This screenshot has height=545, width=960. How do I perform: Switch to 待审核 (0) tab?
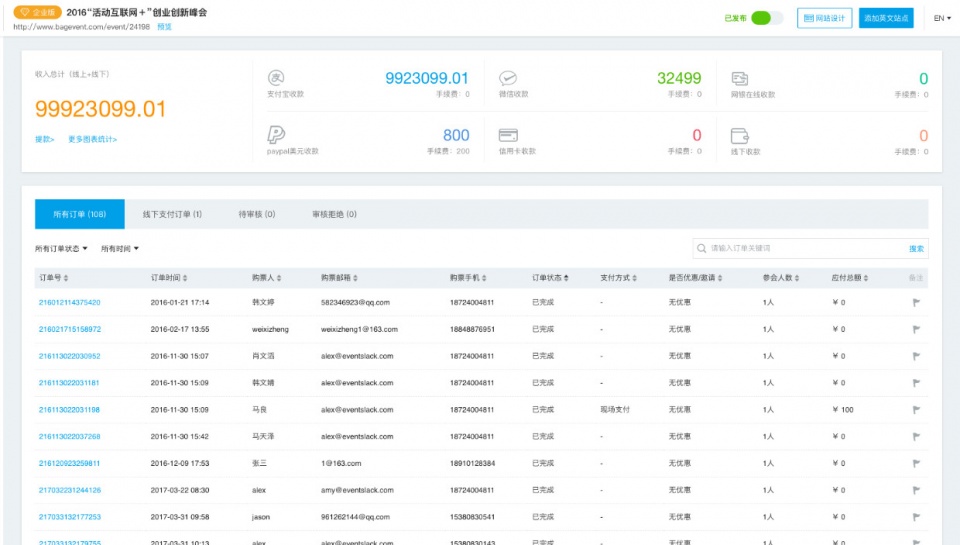pos(257,214)
